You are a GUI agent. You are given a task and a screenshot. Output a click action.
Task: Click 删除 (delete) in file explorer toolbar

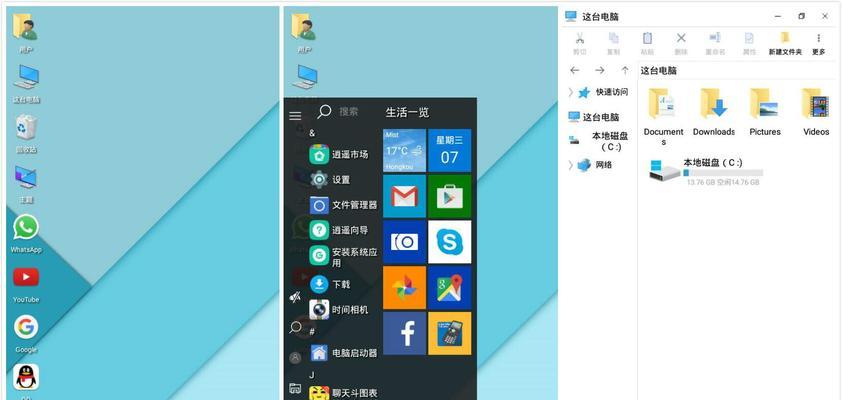point(681,44)
